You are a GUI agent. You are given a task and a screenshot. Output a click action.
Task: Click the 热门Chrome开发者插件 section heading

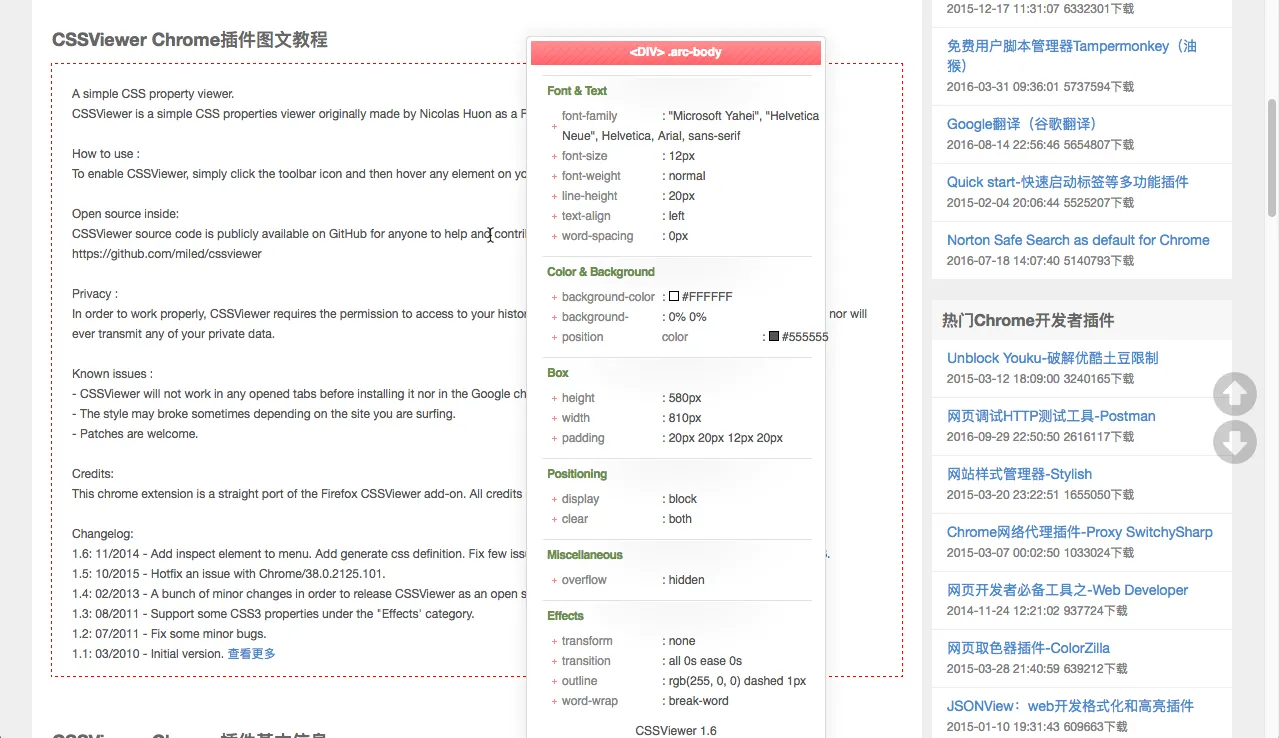(x=1028, y=320)
